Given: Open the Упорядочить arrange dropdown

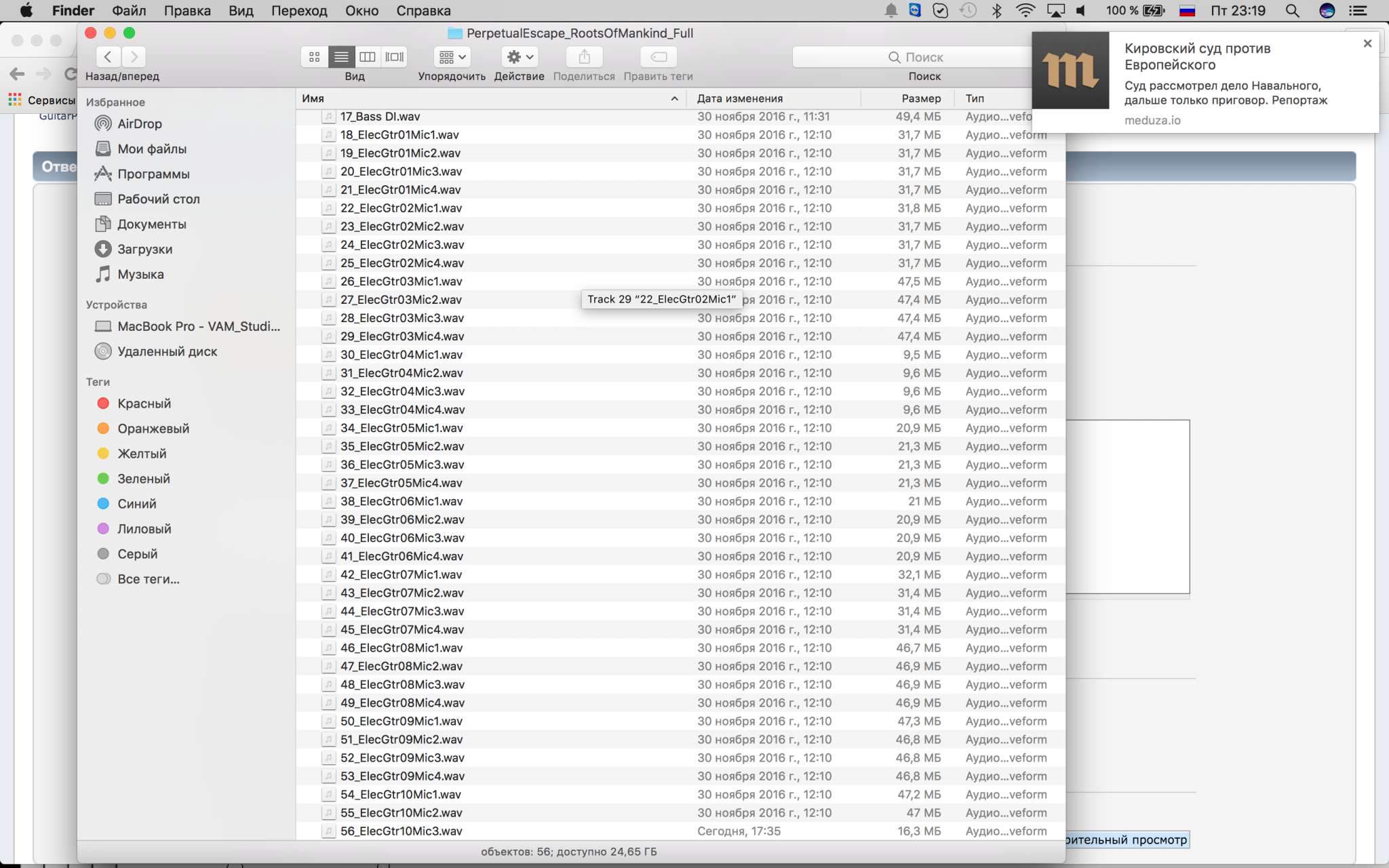Looking at the screenshot, I should coord(452,57).
